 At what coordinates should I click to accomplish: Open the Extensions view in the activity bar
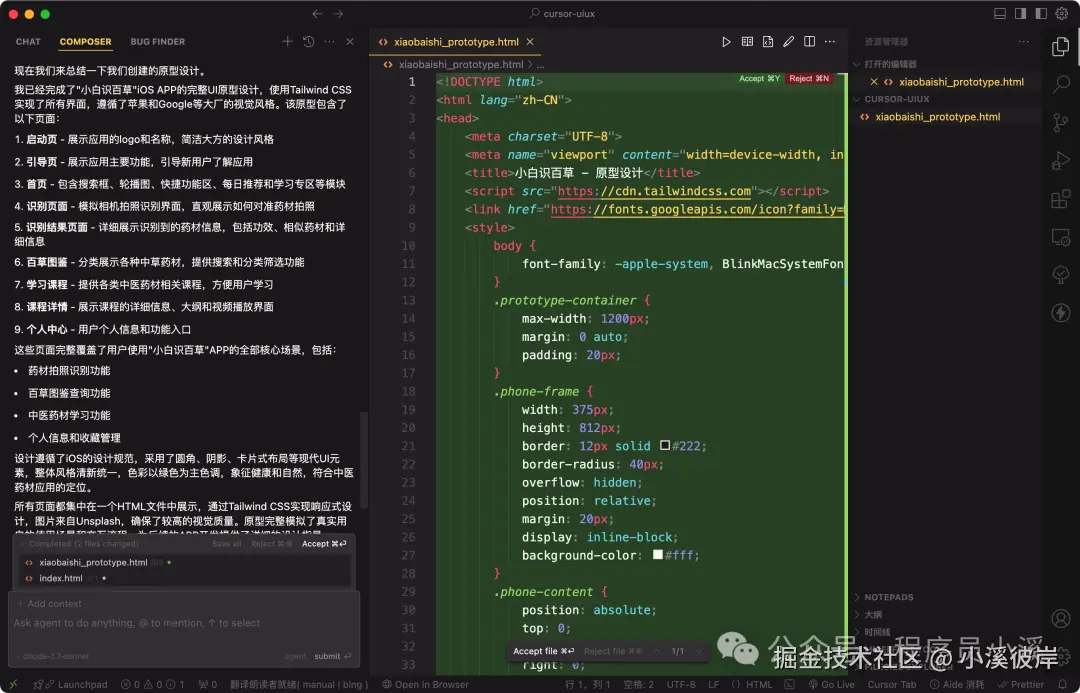pyautogui.click(x=1060, y=198)
